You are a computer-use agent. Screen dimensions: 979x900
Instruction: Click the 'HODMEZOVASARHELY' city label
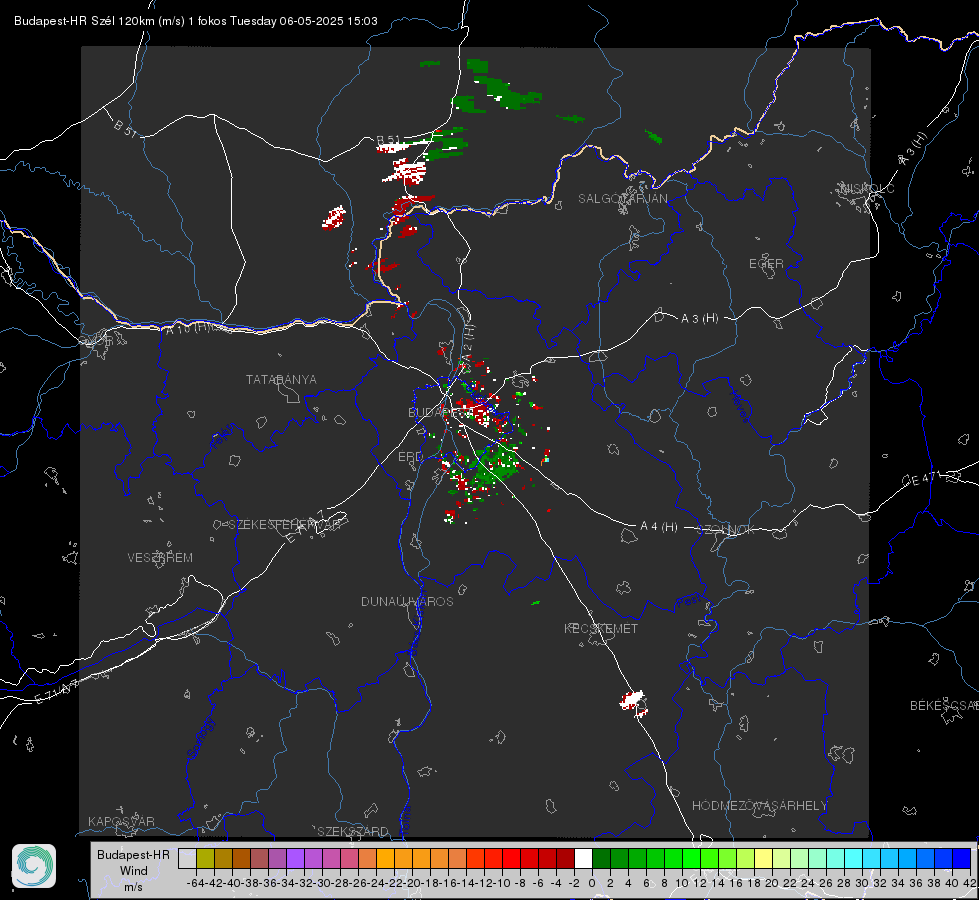click(759, 806)
